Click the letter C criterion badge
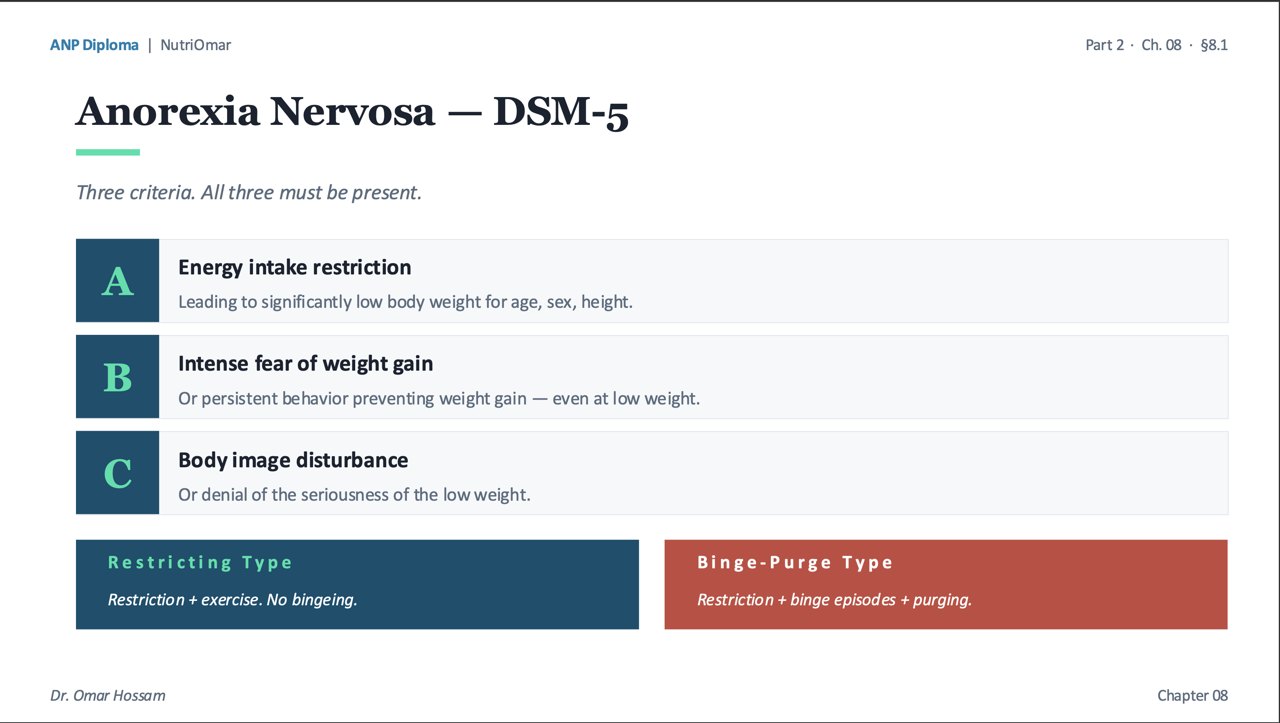Image resolution: width=1280 pixels, height=723 pixels. 117,473
